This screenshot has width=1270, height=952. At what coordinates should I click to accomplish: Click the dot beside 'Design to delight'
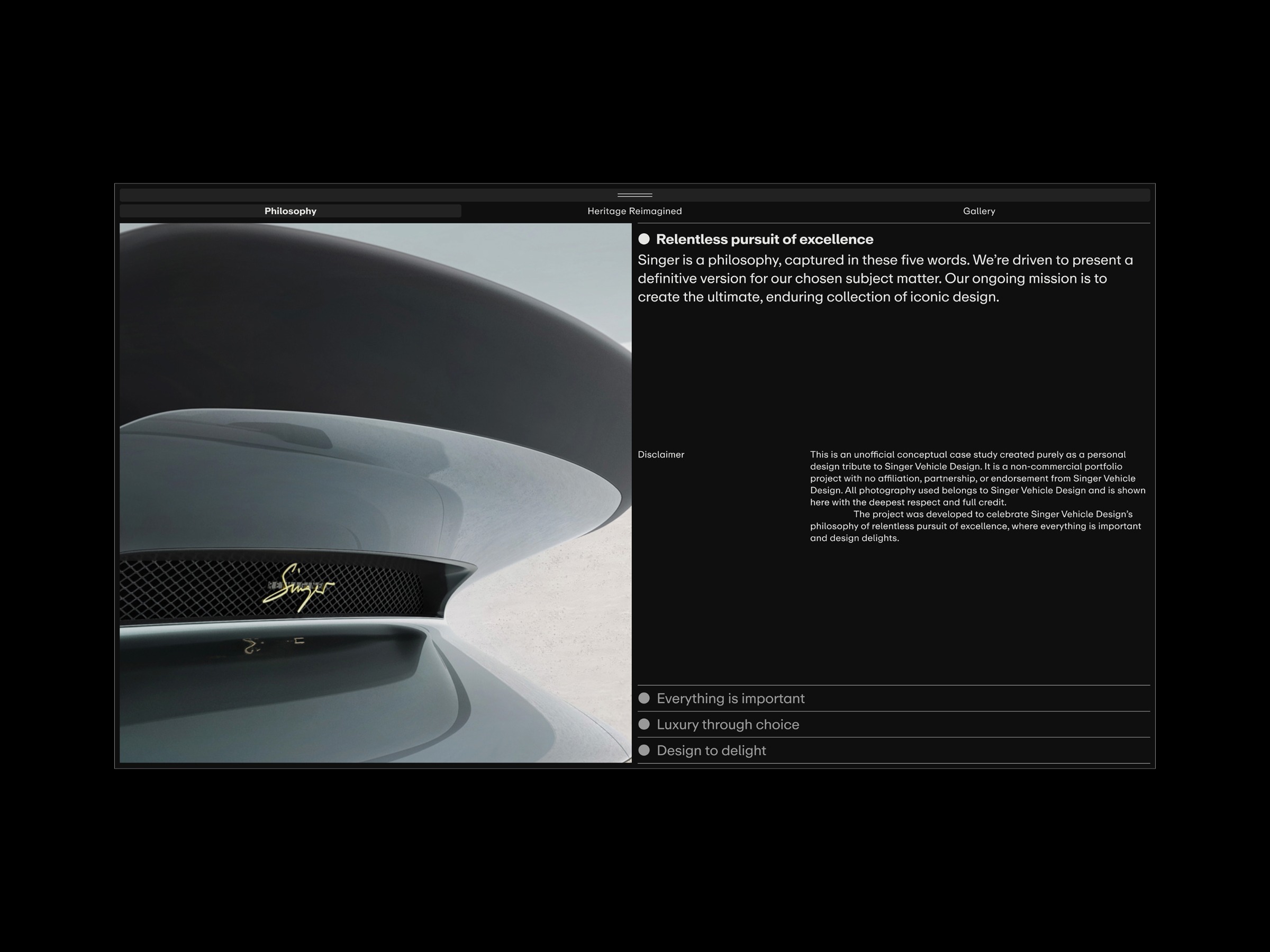(644, 750)
